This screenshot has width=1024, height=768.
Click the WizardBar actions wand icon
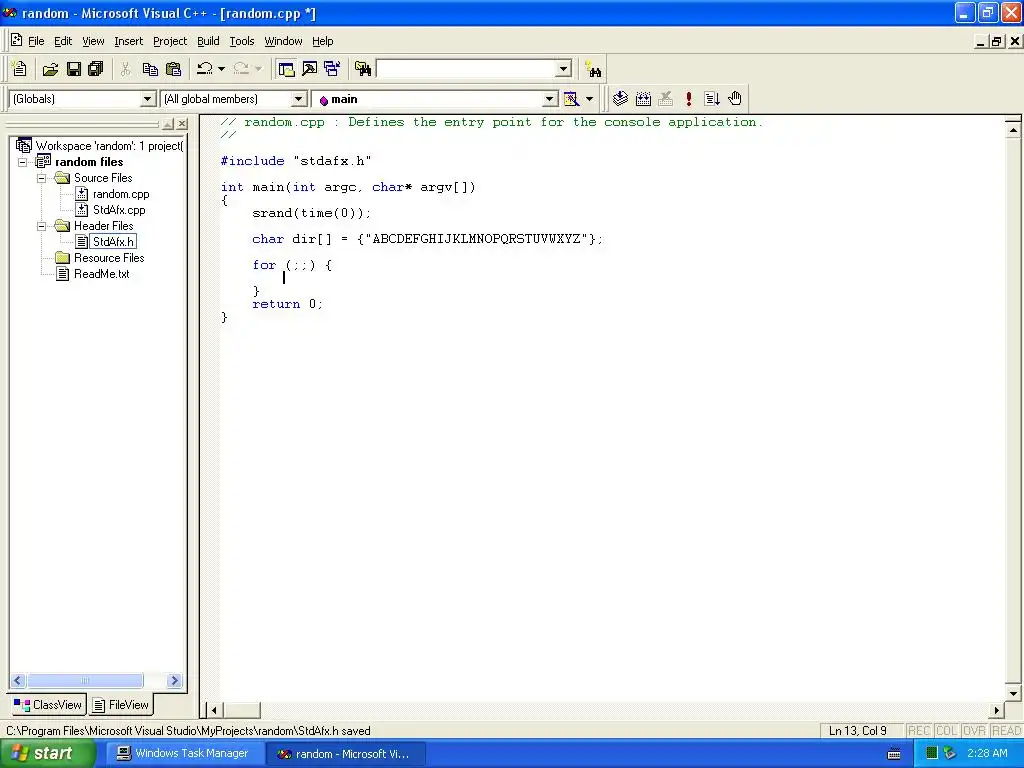click(571, 99)
